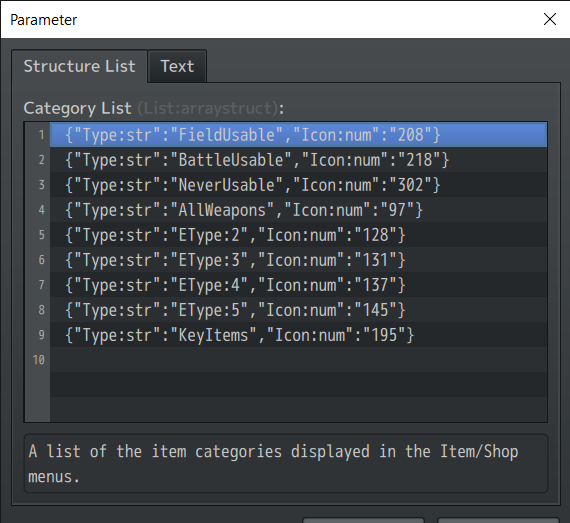Select the Structure List tab
Image resolution: width=570 pixels, height=523 pixels.
[x=79, y=66]
